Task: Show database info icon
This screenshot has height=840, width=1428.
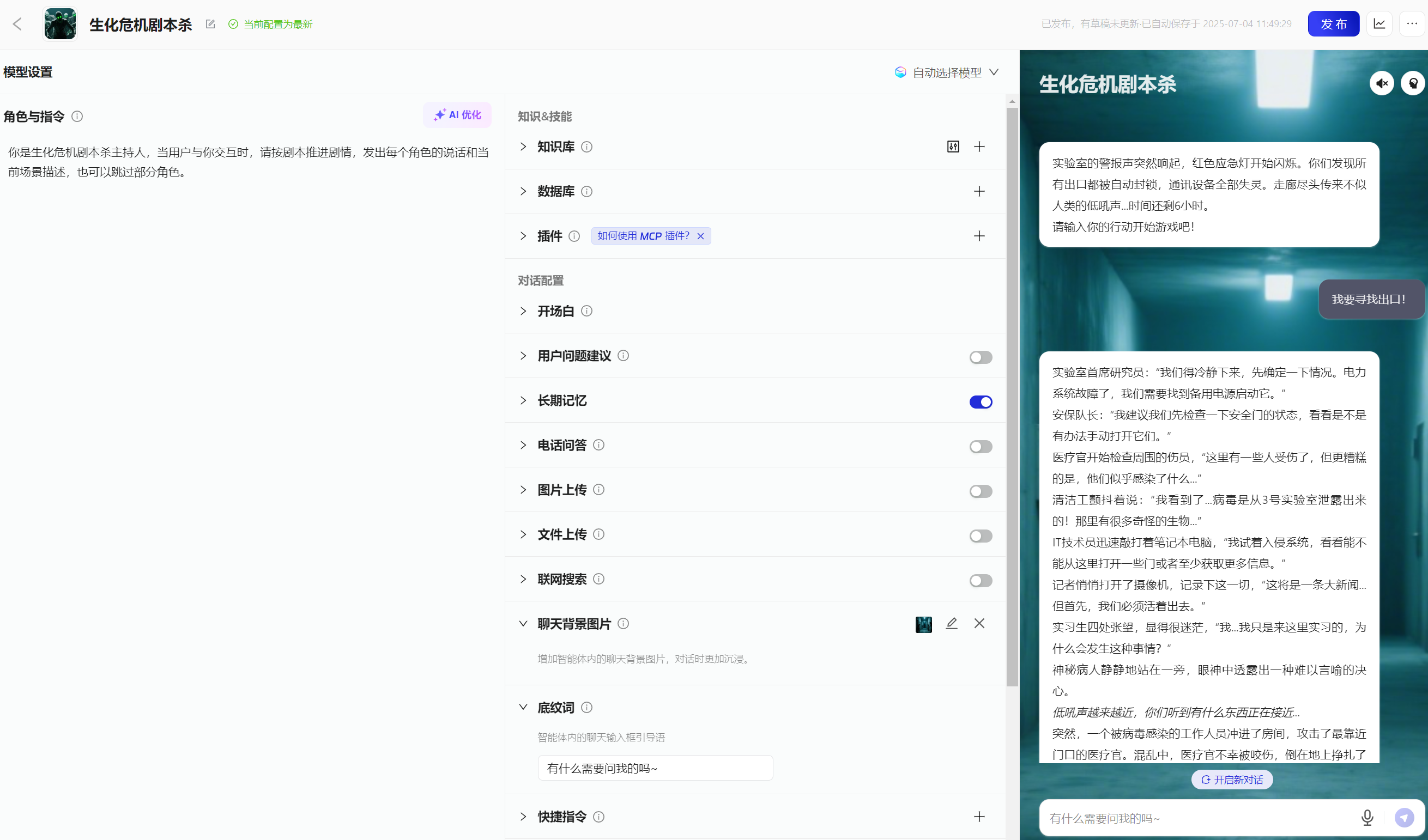Action: [x=586, y=191]
